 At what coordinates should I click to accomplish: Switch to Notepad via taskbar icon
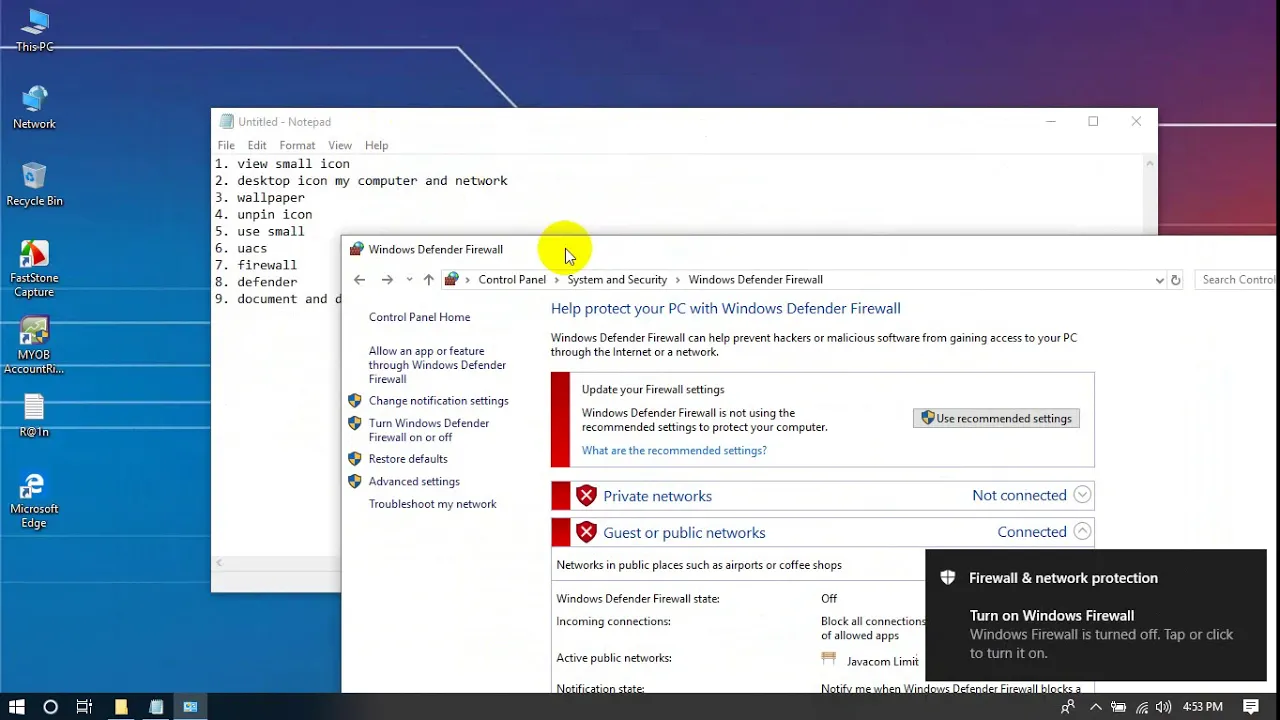click(x=156, y=707)
